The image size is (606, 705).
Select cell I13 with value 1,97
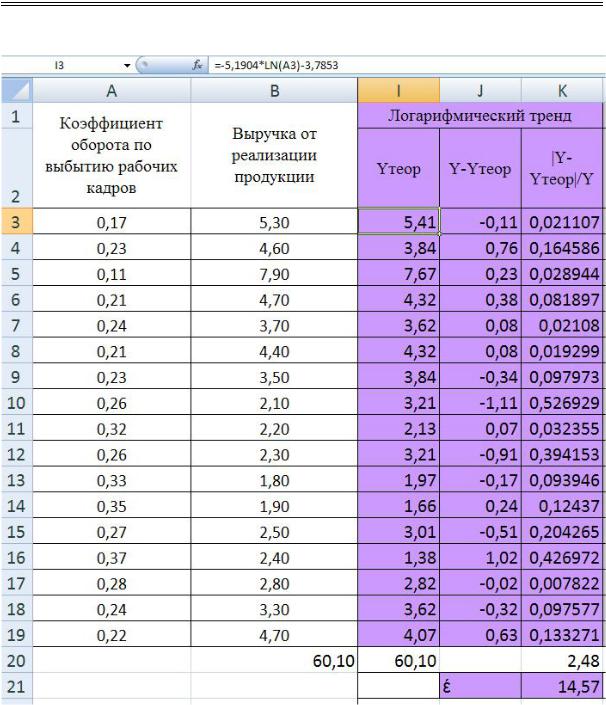pyautogui.click(x=399, y=480)
